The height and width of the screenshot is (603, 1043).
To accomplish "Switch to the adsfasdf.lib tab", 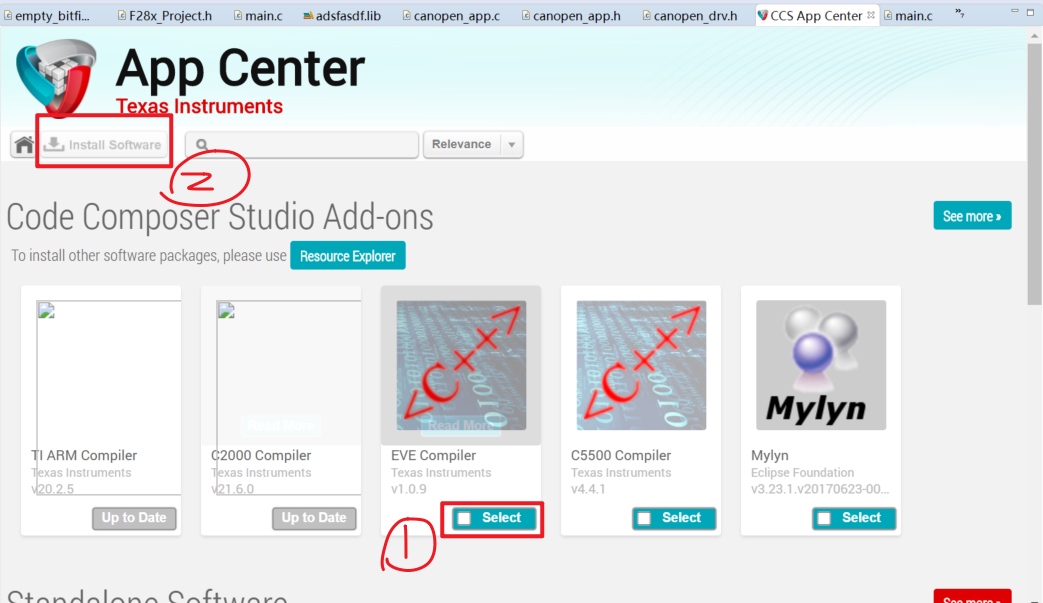I will tap(342, 15).
